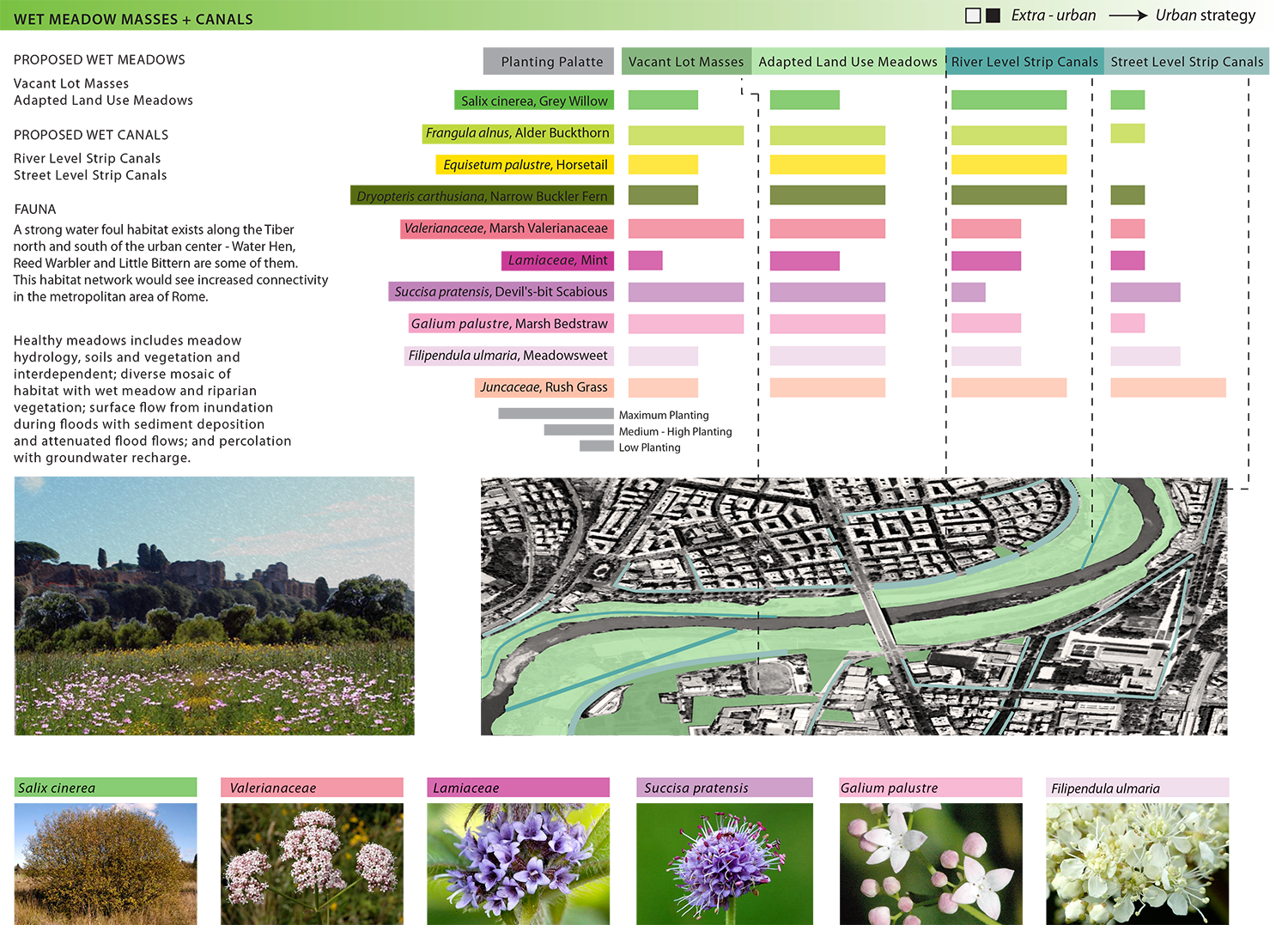Pick the Galium palustre, Marsh Bedstraw label

510,324
